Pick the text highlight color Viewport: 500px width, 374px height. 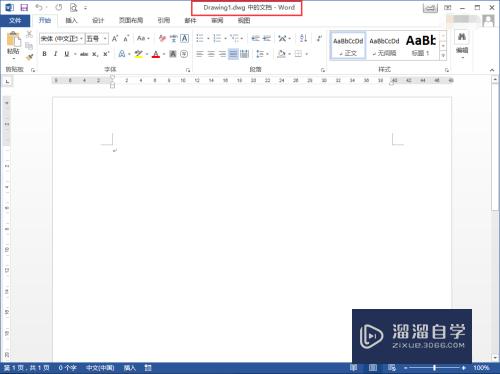[139, 54]
